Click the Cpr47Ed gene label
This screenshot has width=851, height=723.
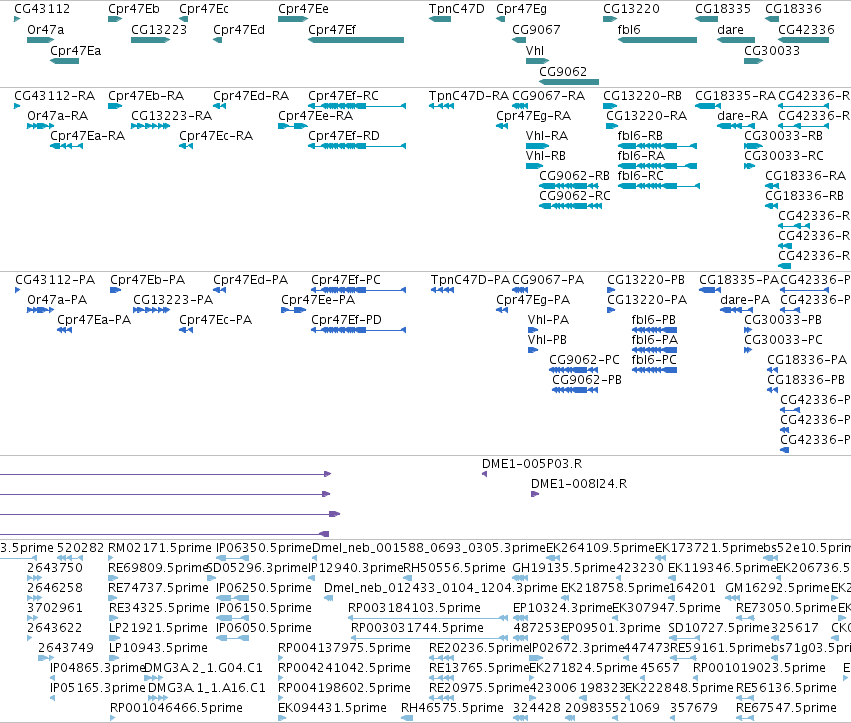pyautogui.click(x=239, y=30)
